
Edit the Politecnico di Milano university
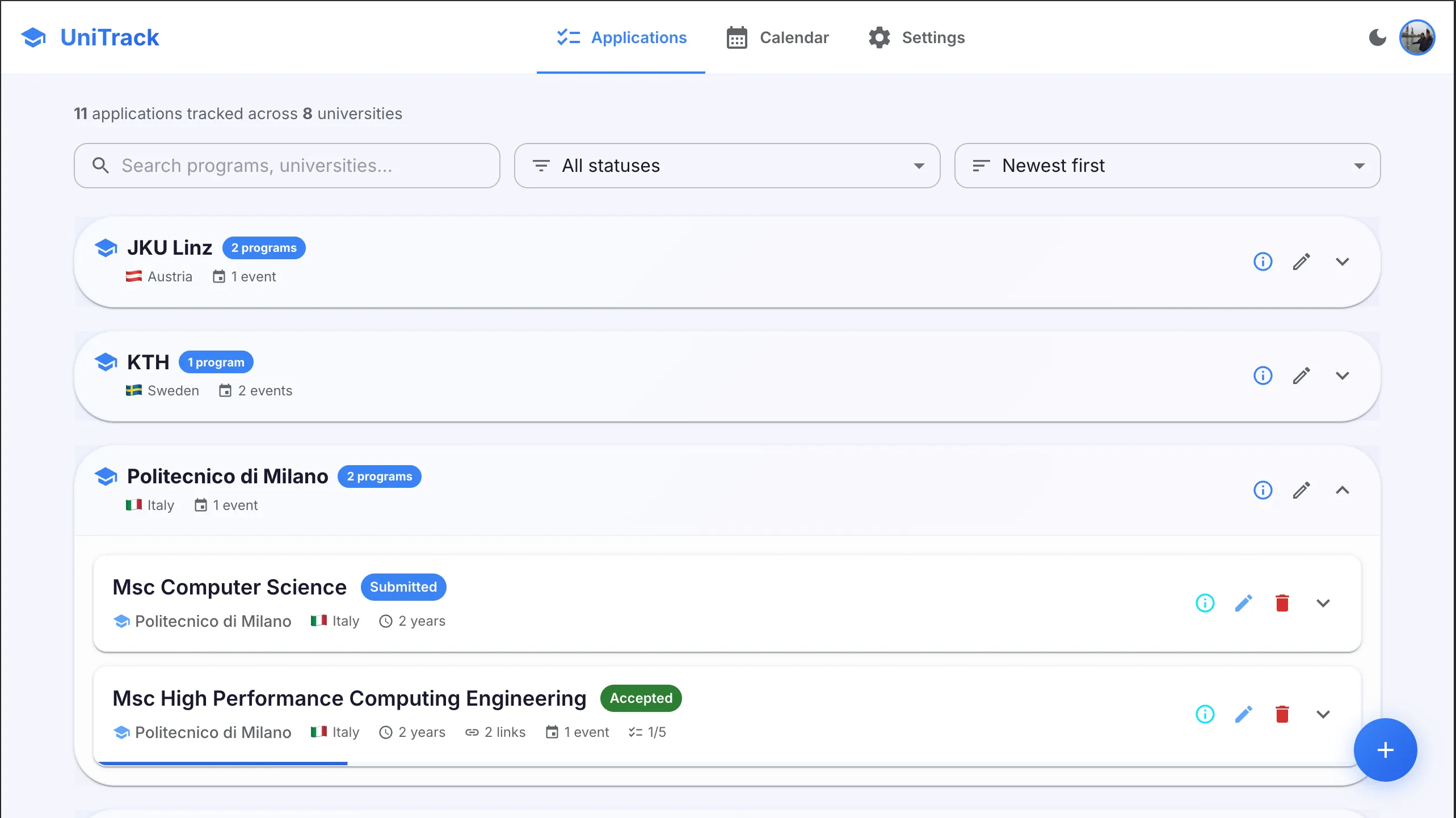pyautogui.click(x=1301, y=490)
